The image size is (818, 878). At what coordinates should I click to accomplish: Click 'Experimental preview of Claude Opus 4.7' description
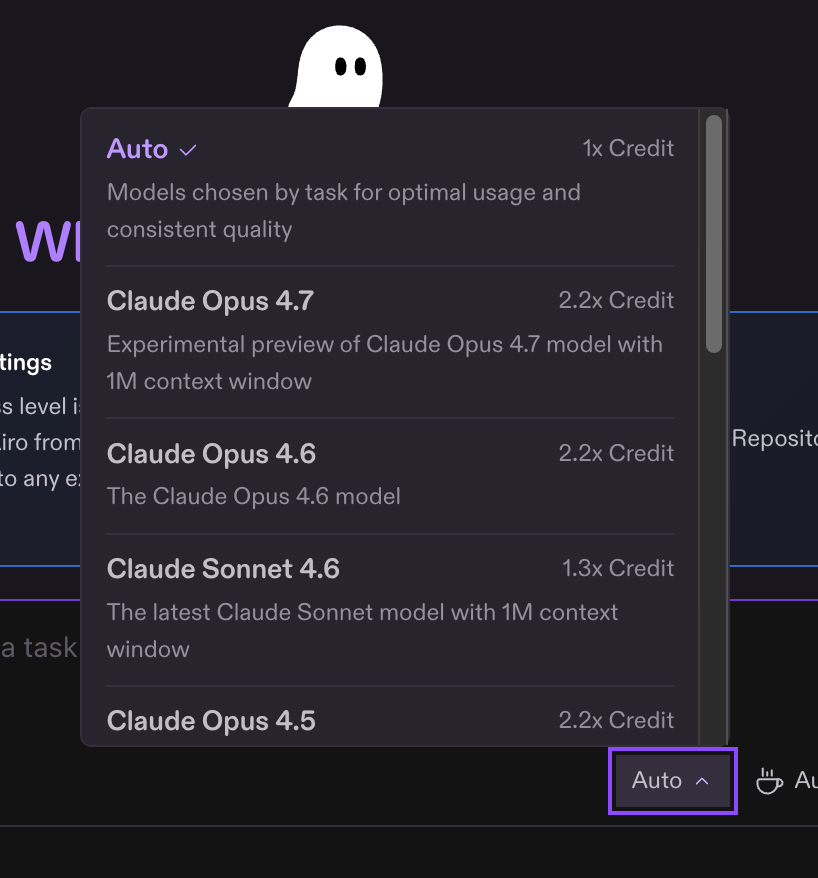385,363
